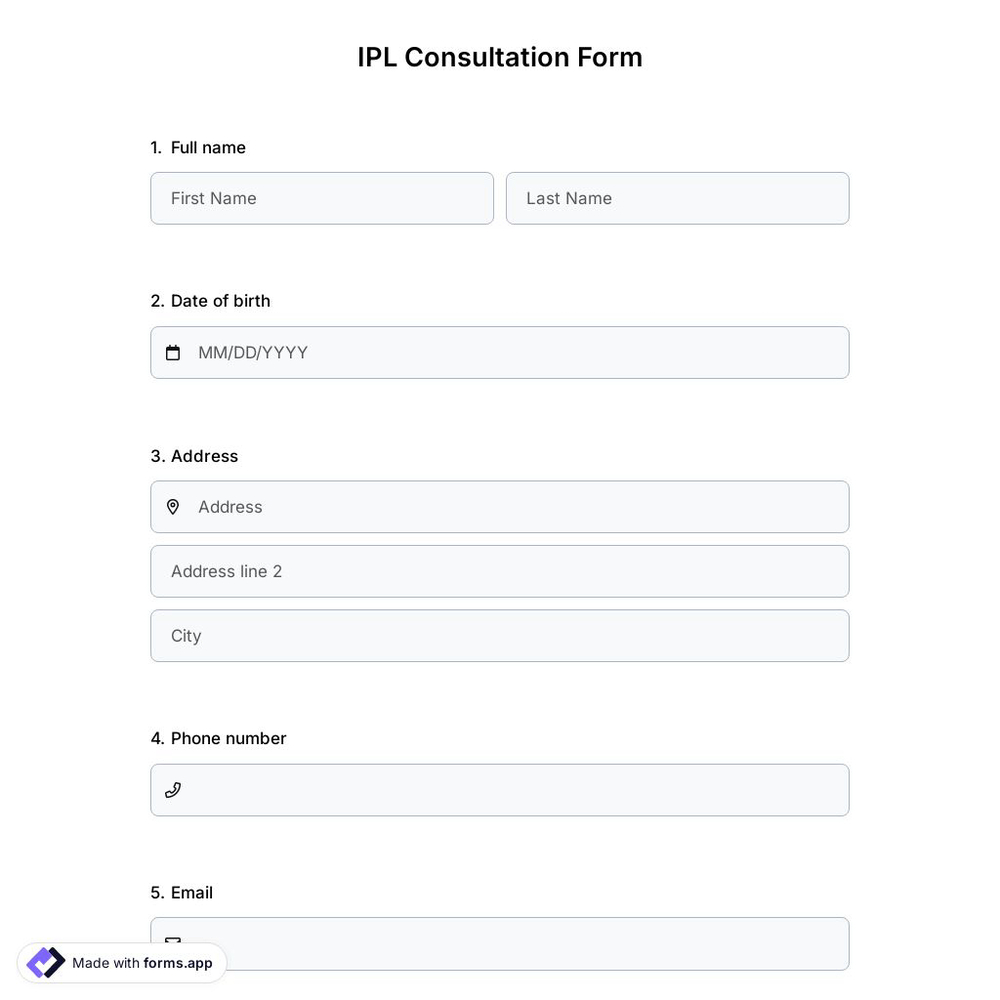This screenshot has width=1000, height=1000.
Task: Click the calendar icon in the date field
Action: click(x=173, y=352)
